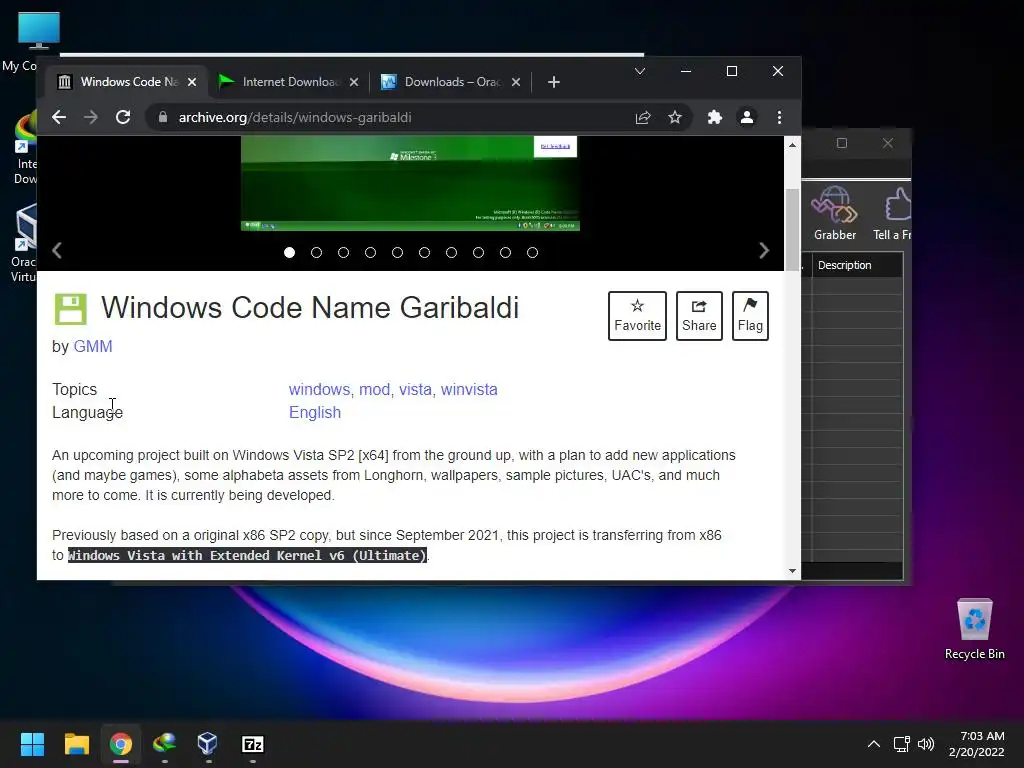Click the Favorite button
This screenshot has height=768, width=1024.
637,316
